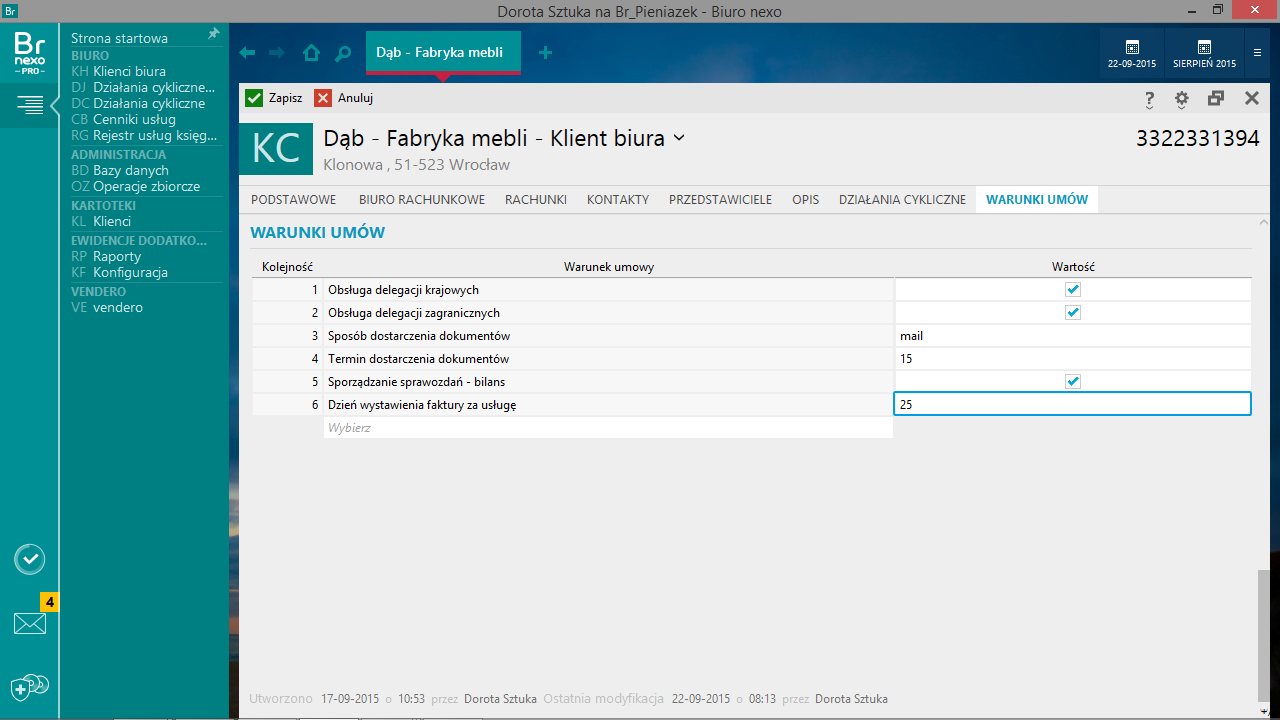The height and width of the screenshot is (720, 1280).
Task: Open the BIURO RACHUNKOWE tab
Action: (x=422, y=200)
